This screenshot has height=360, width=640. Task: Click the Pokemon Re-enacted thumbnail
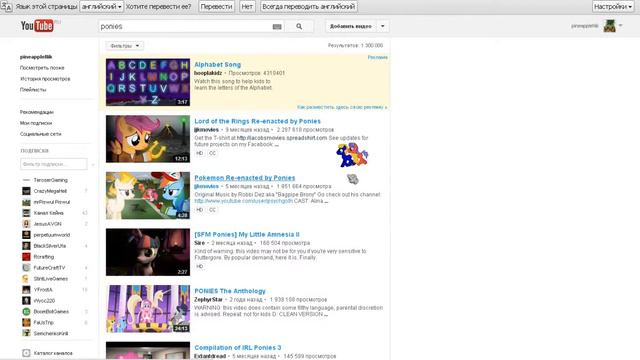(148, 196)
